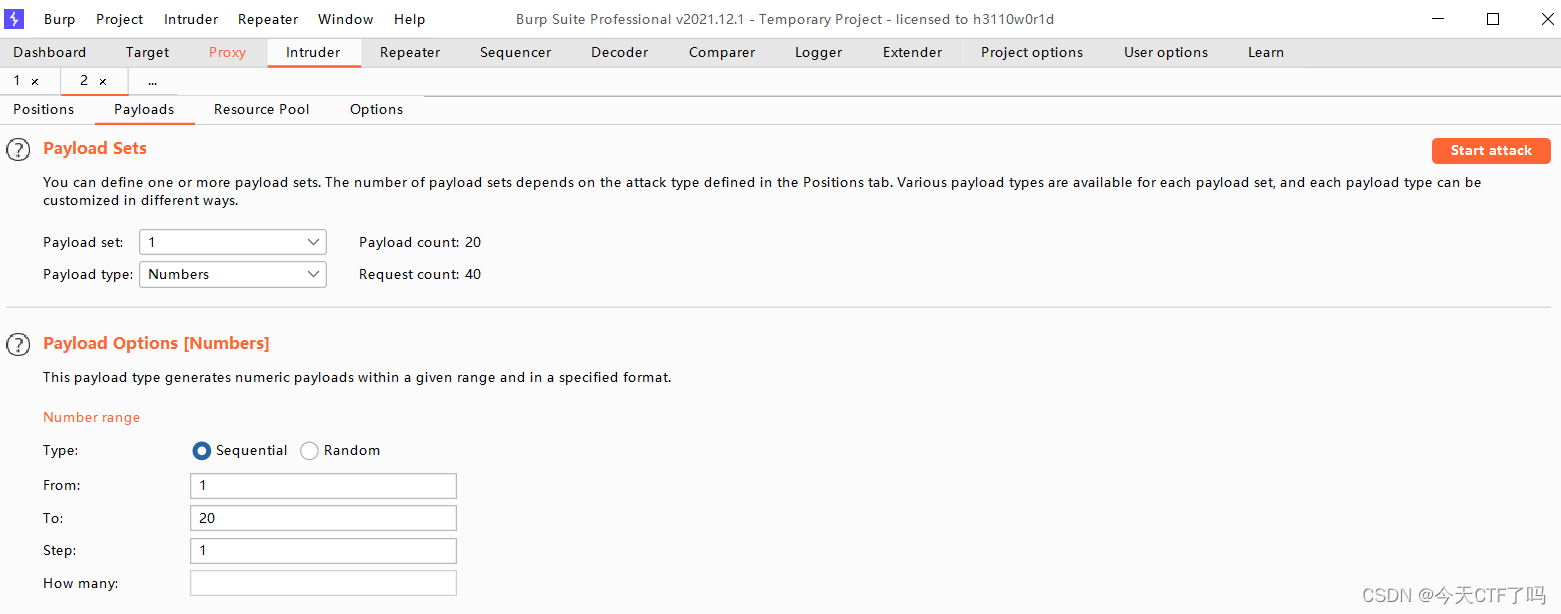Click the Payload Sets heading

point(95,148)
